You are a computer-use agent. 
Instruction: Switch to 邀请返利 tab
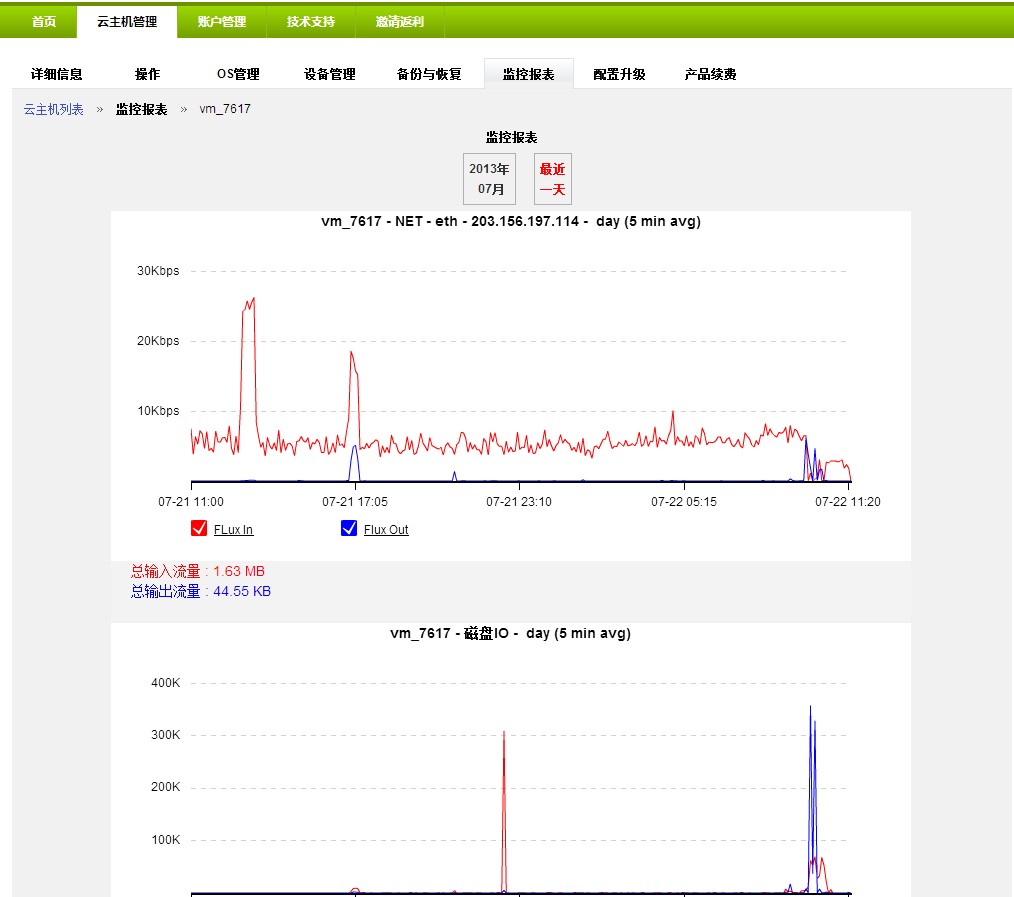400,21
